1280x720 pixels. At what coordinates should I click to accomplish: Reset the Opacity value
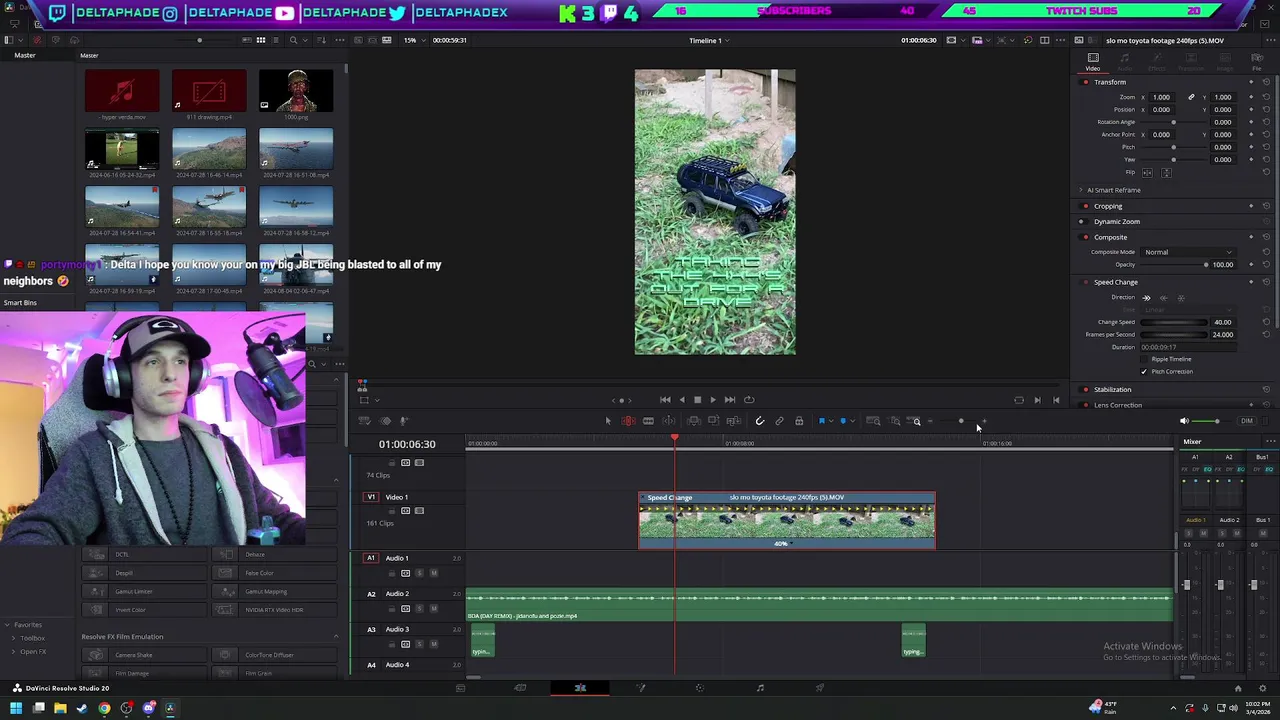click(1266, 265)
